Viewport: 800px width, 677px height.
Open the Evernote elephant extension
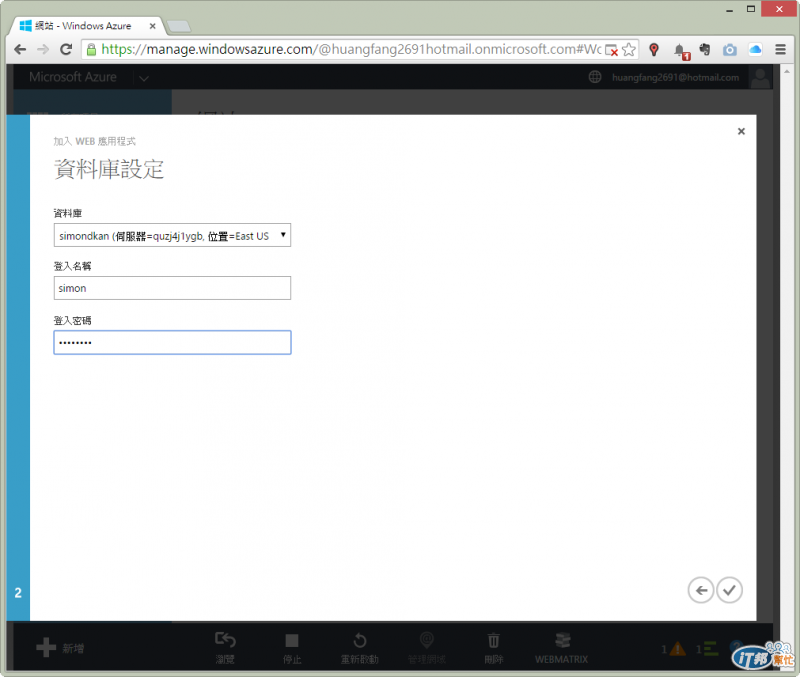click(x=705, y=49)
